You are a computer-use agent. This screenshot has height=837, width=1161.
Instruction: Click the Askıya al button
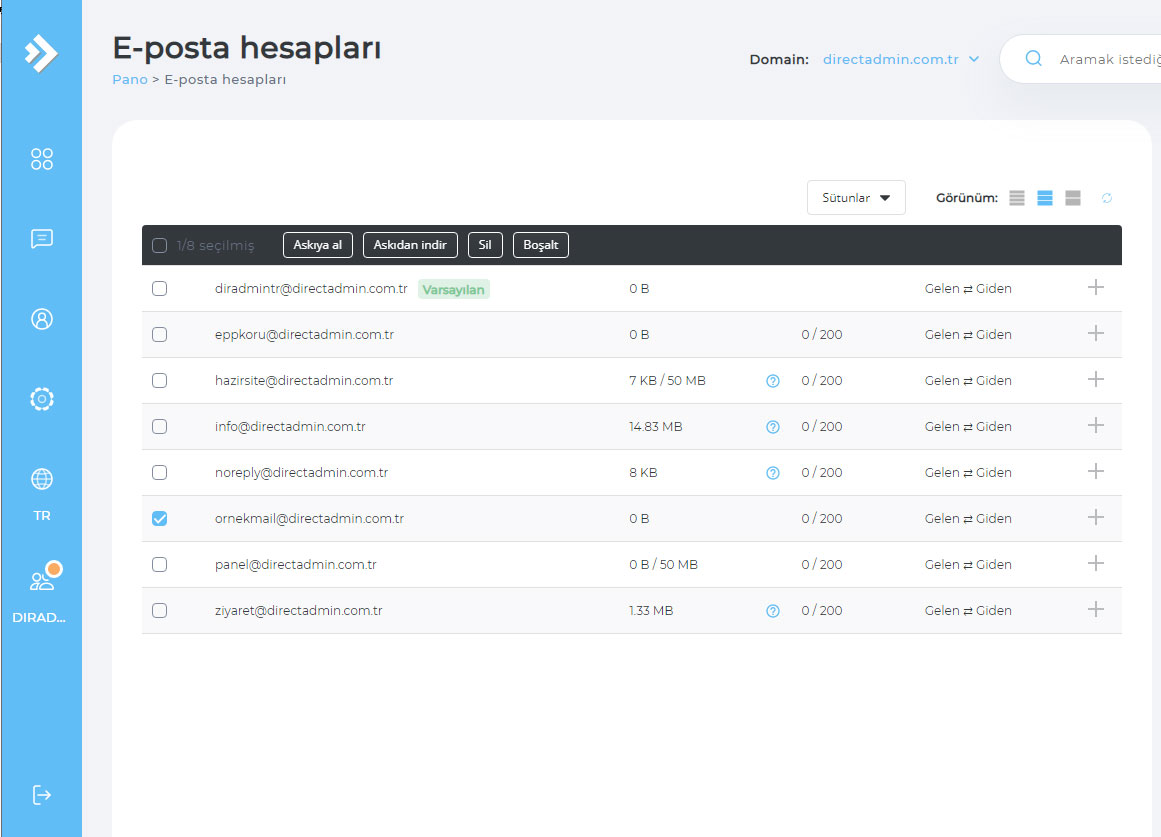pos(317,245)
